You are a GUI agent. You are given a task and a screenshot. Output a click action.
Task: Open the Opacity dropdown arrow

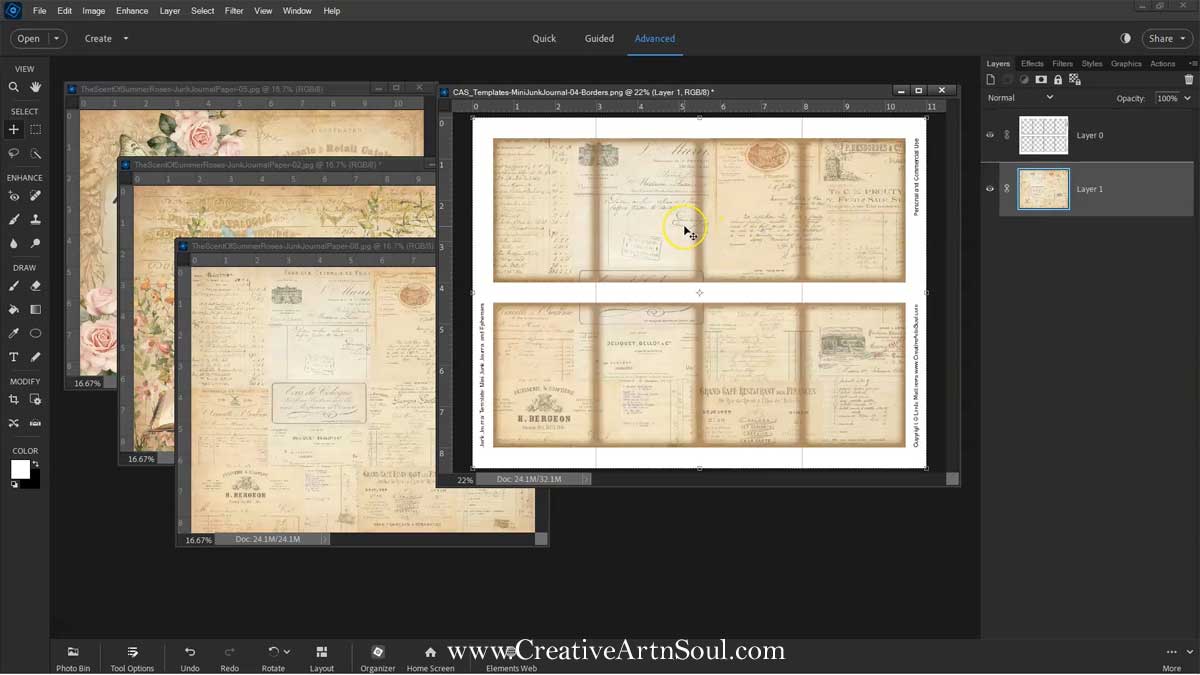[x=1187, y=98]
